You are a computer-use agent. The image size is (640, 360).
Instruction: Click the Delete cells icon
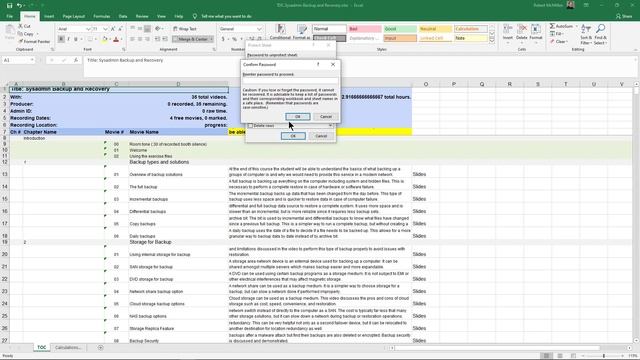coord(522,30)
